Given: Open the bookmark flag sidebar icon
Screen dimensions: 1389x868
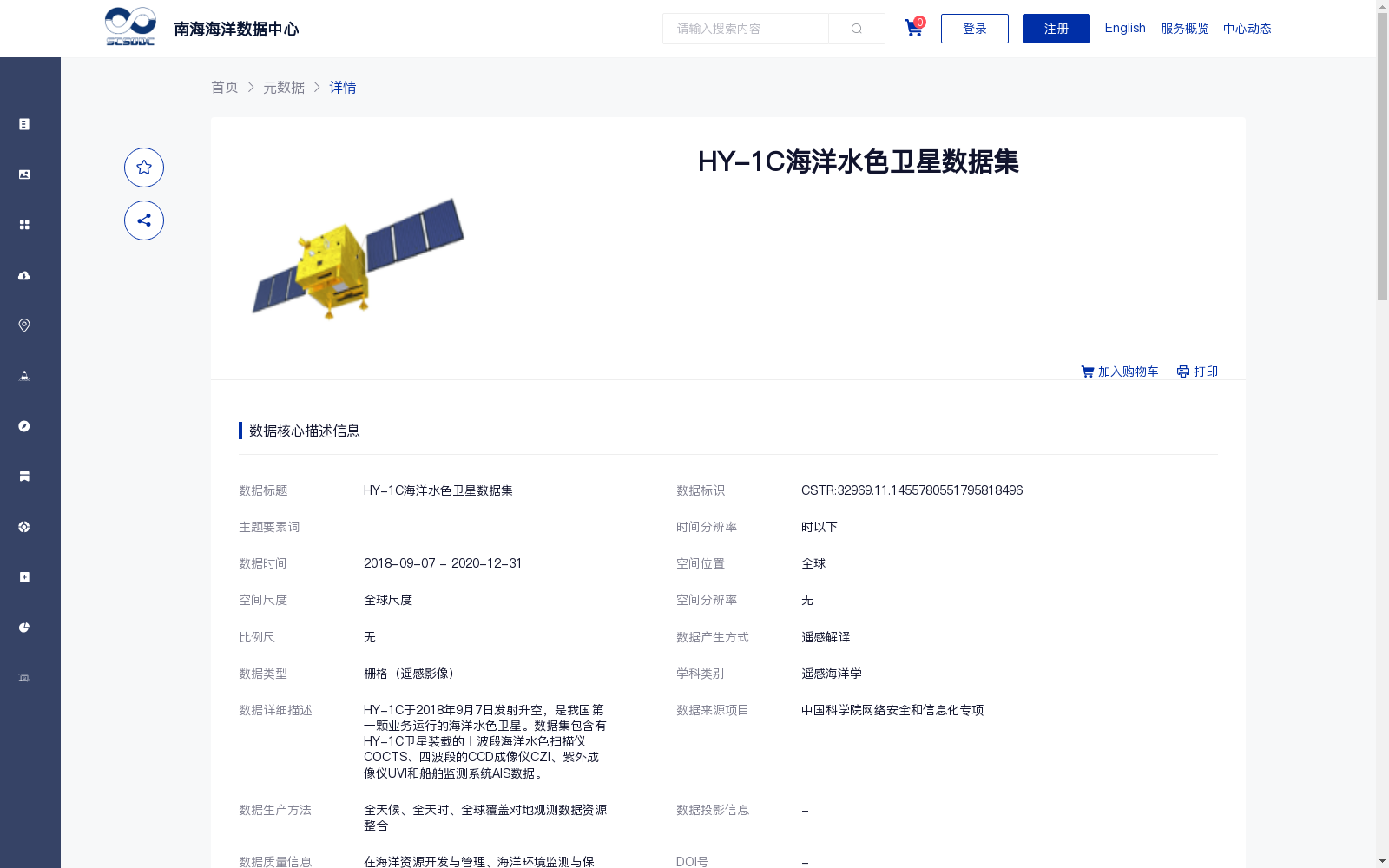Looking at the screenshot, I should (x=24, y=477).
